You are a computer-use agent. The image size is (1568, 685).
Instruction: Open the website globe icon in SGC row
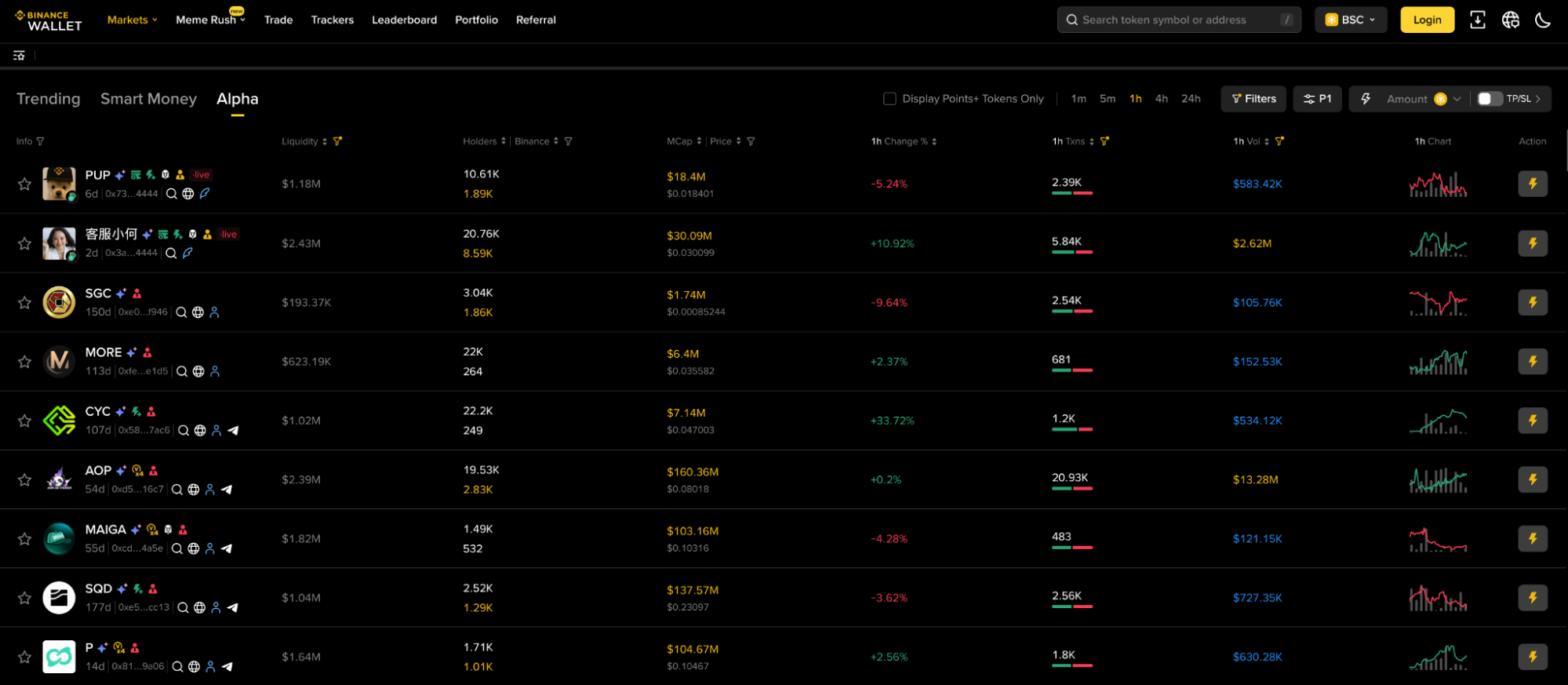[x=198, y=312]
